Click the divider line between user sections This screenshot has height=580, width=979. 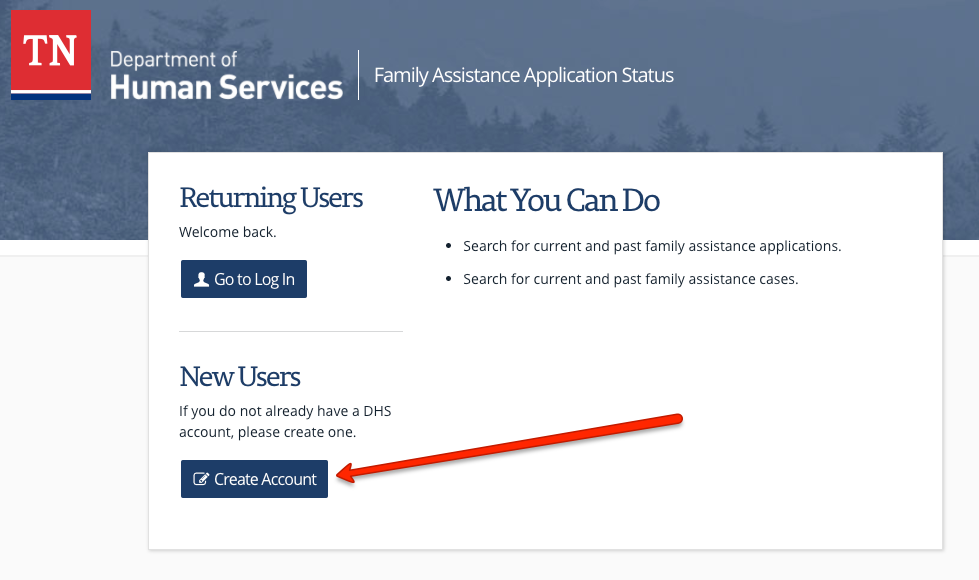(x=290, y=330)
